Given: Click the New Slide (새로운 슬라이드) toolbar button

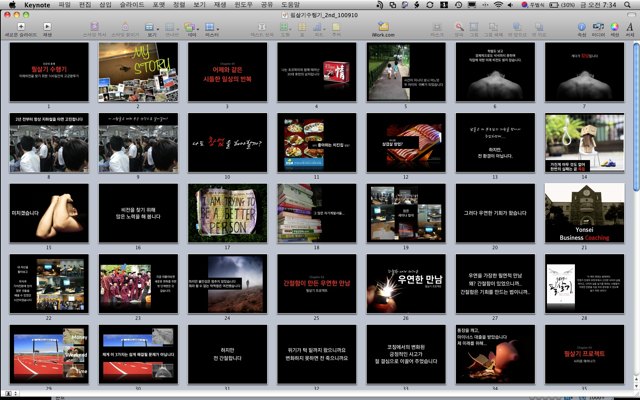Looking at the screenshot, I should pyautogui.click(x=21, y=27).
